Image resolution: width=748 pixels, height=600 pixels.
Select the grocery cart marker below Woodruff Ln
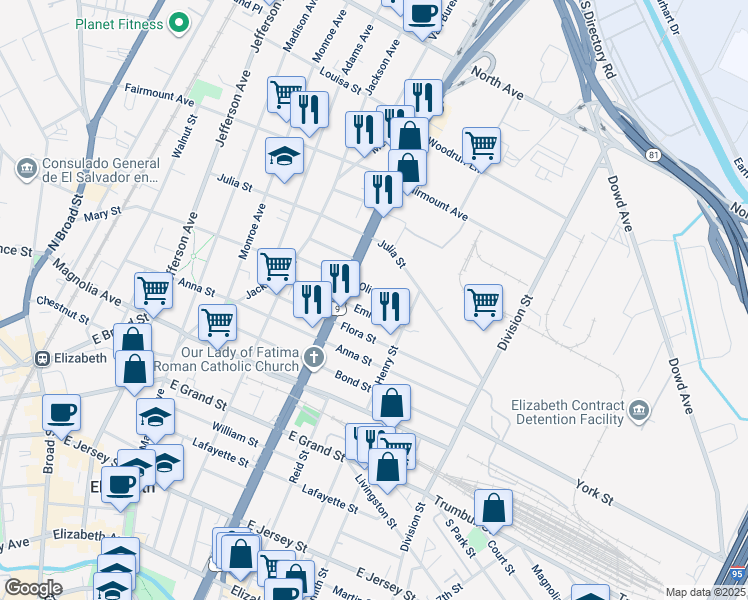(481, 150)
